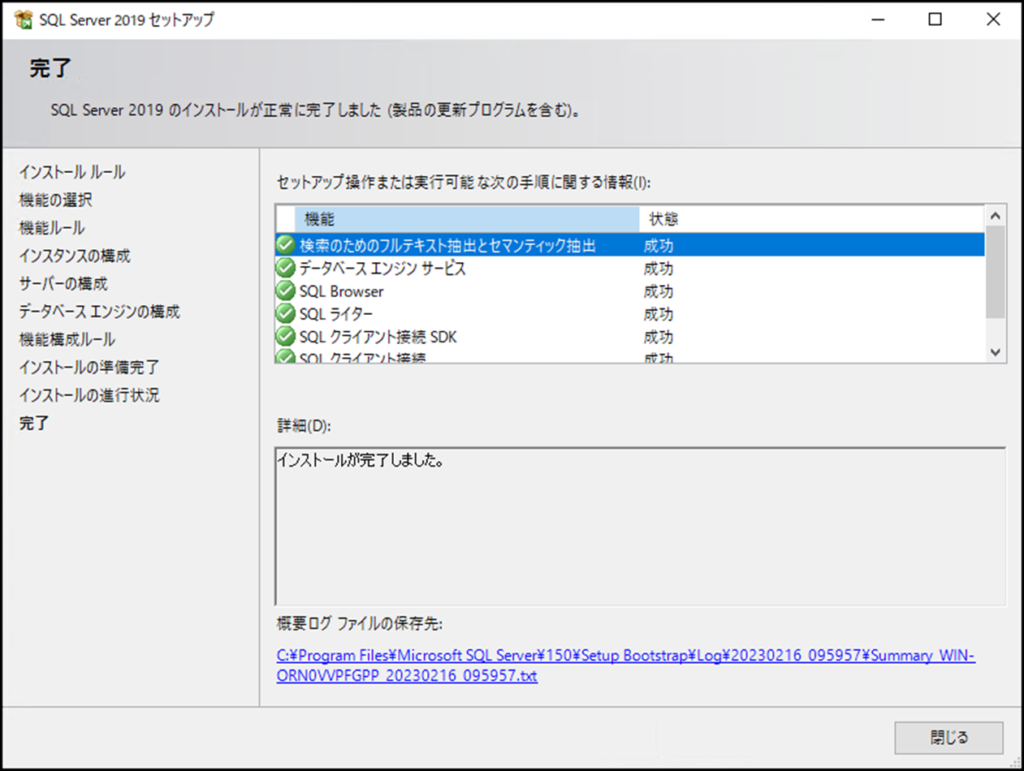Click the SQL Server setup title bar icon
Screen dimensions: 1024x771
(24, 20)
